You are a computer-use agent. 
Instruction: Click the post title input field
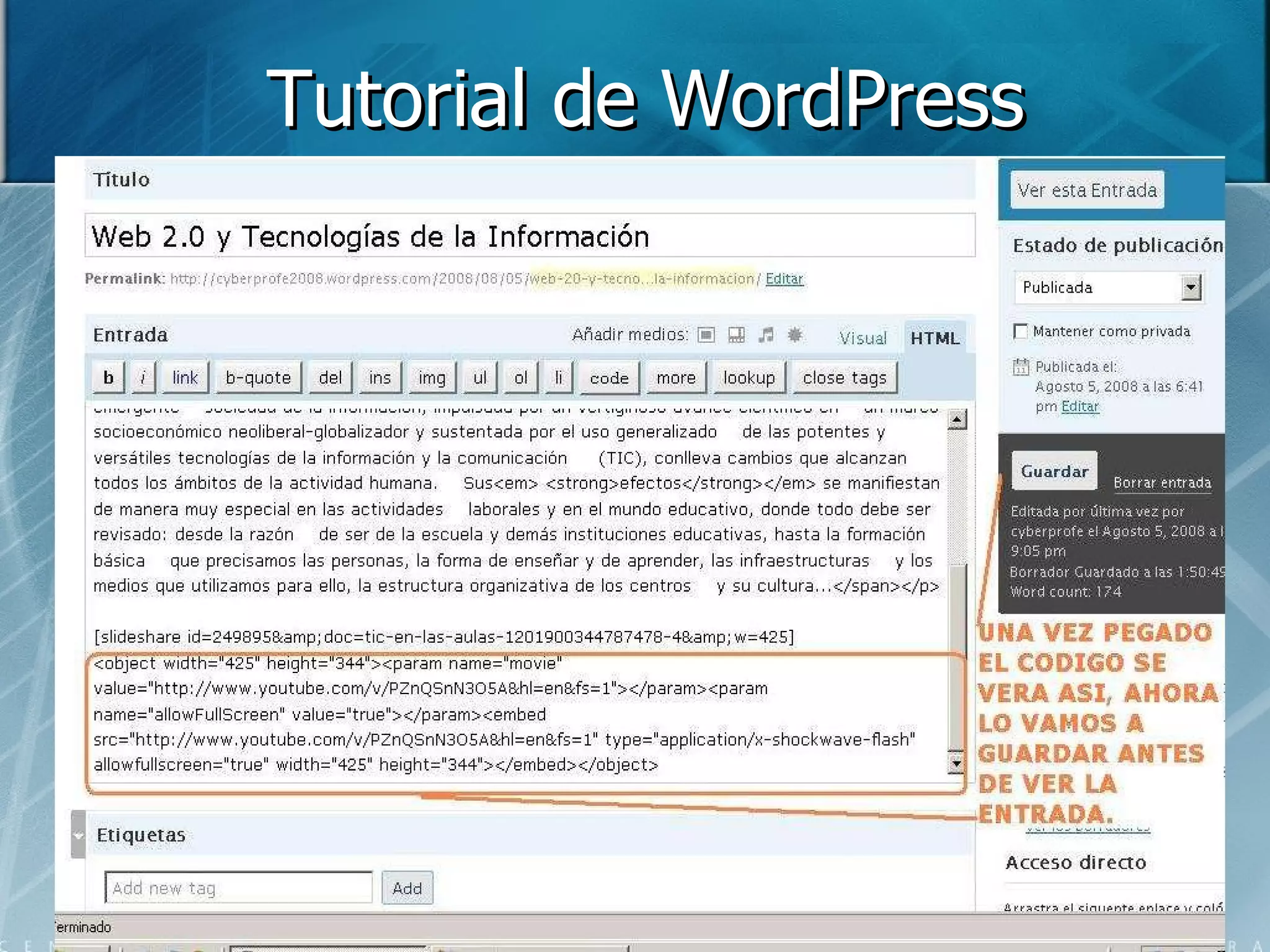pyautogui.click(x=530, y=236)
